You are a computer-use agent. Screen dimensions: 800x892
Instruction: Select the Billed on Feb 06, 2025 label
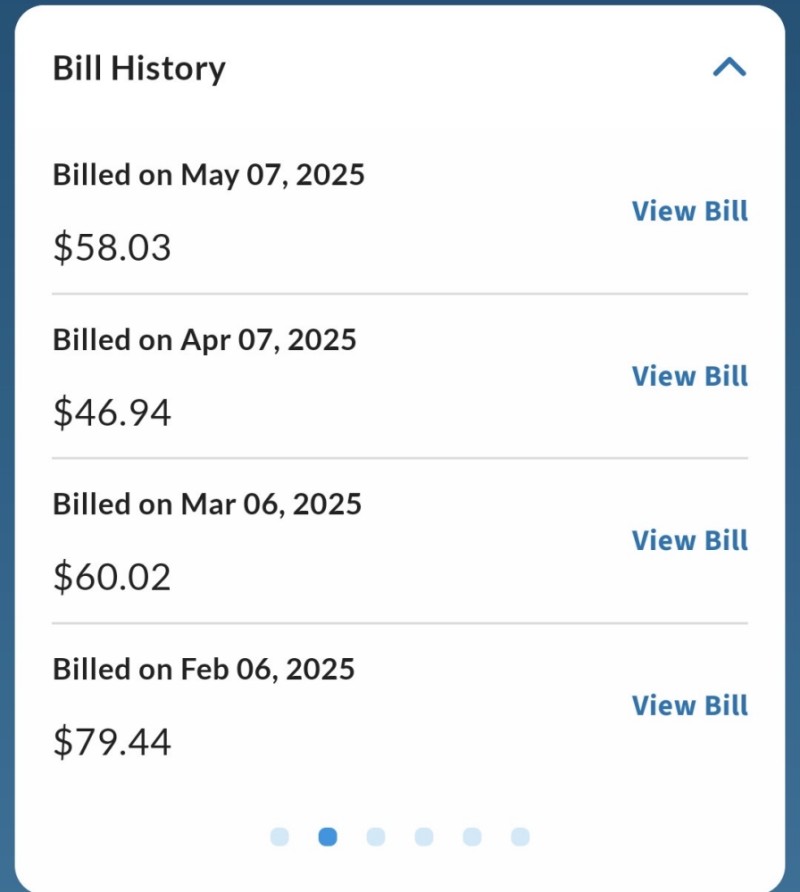point(204,668)
